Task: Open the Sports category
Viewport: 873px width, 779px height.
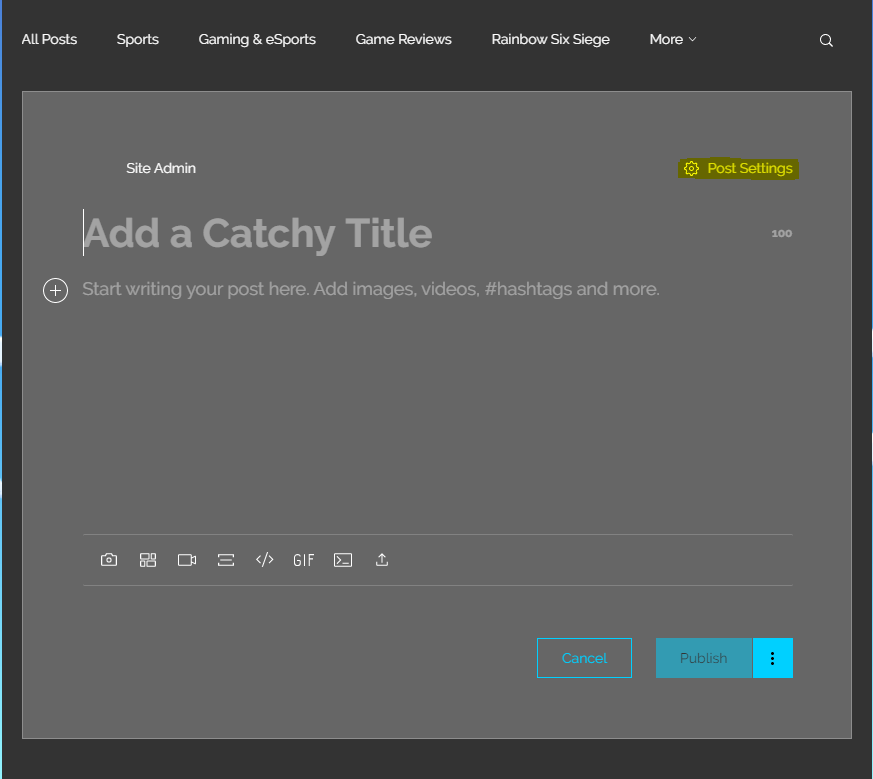Action: point(138,40)
